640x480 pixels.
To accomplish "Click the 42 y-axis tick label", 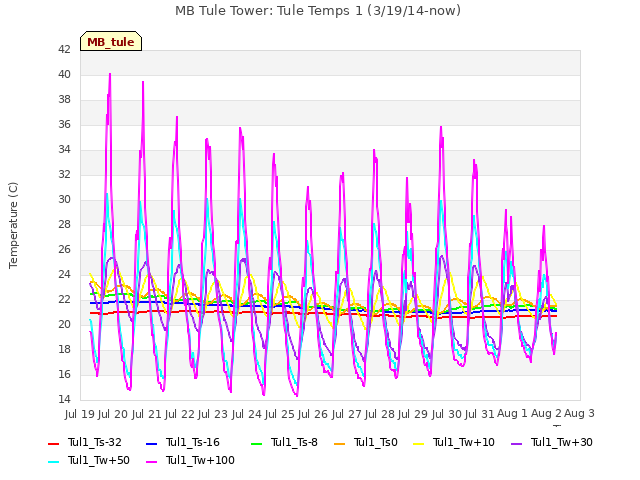I will [x=64, y=49].
